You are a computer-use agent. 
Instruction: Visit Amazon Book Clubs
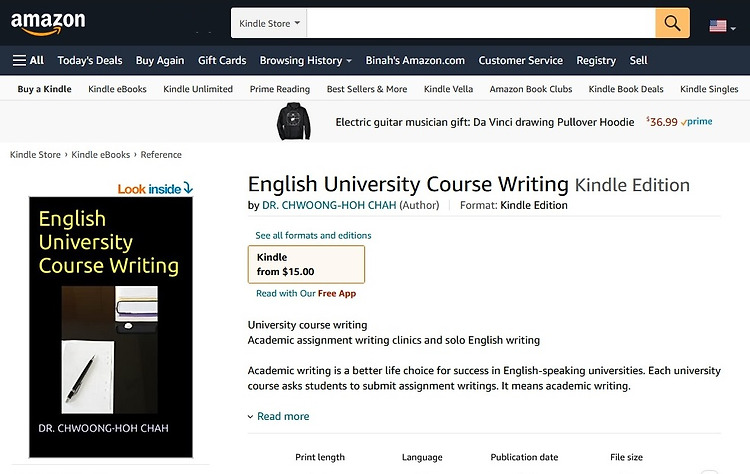tap(531, 89)
